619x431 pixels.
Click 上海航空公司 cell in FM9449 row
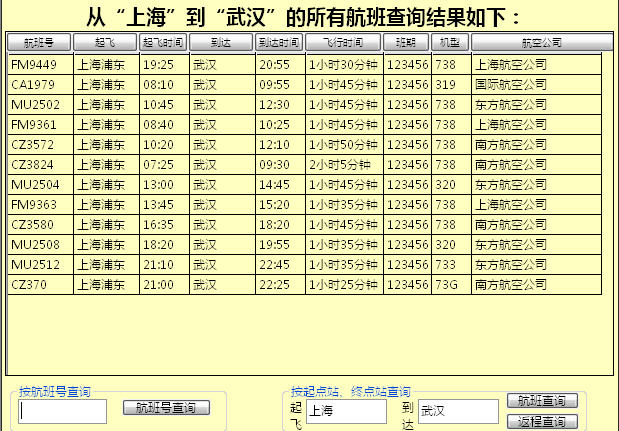(536, 64)
